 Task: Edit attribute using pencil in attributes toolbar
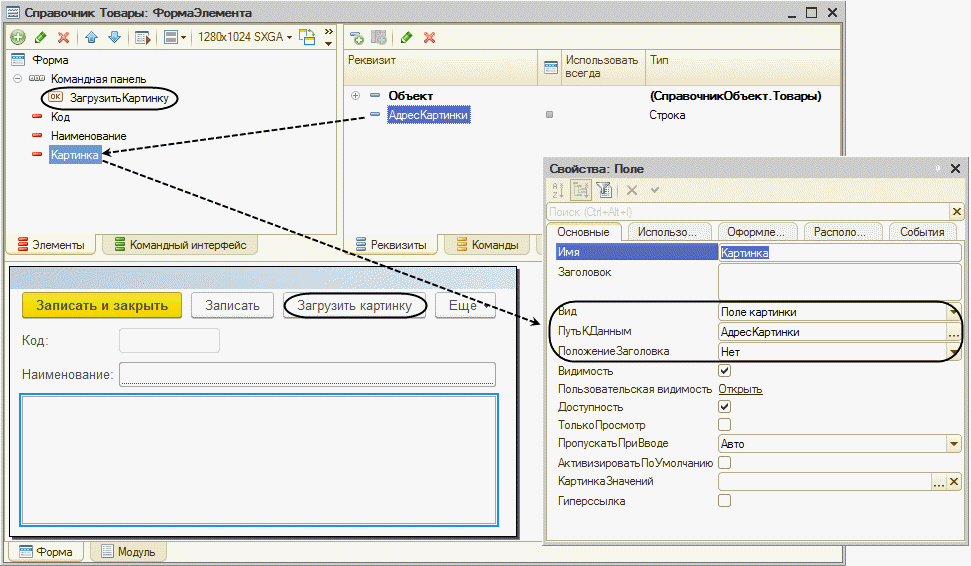(x=407, y=38)
